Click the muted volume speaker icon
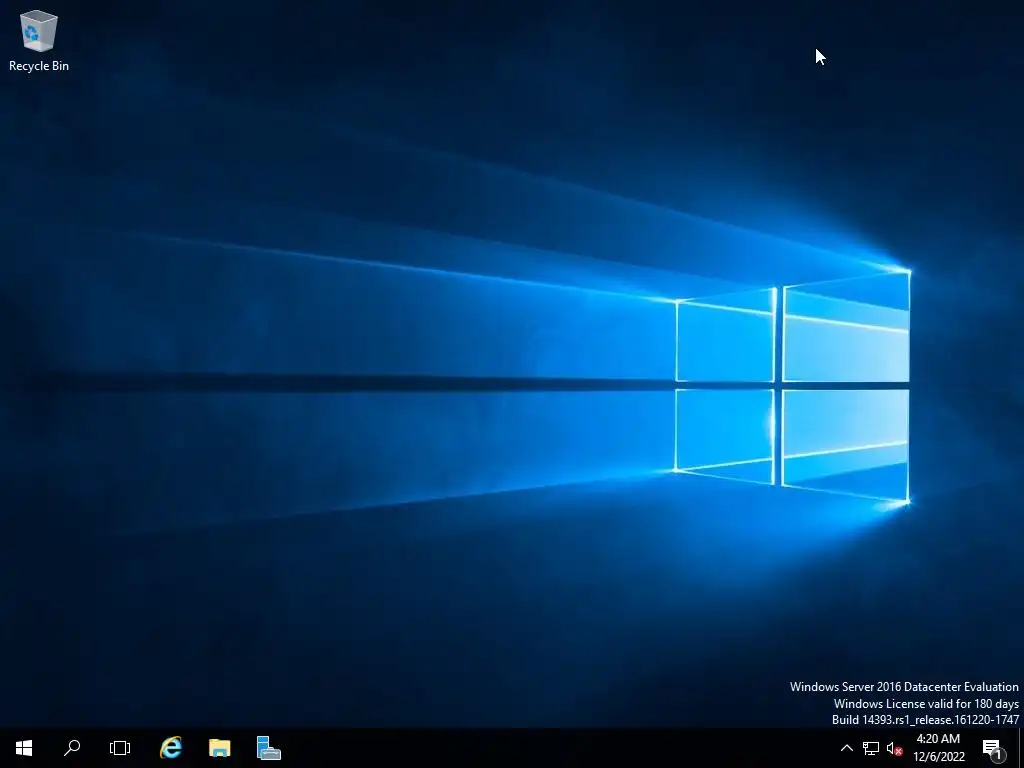 [894, 748]
